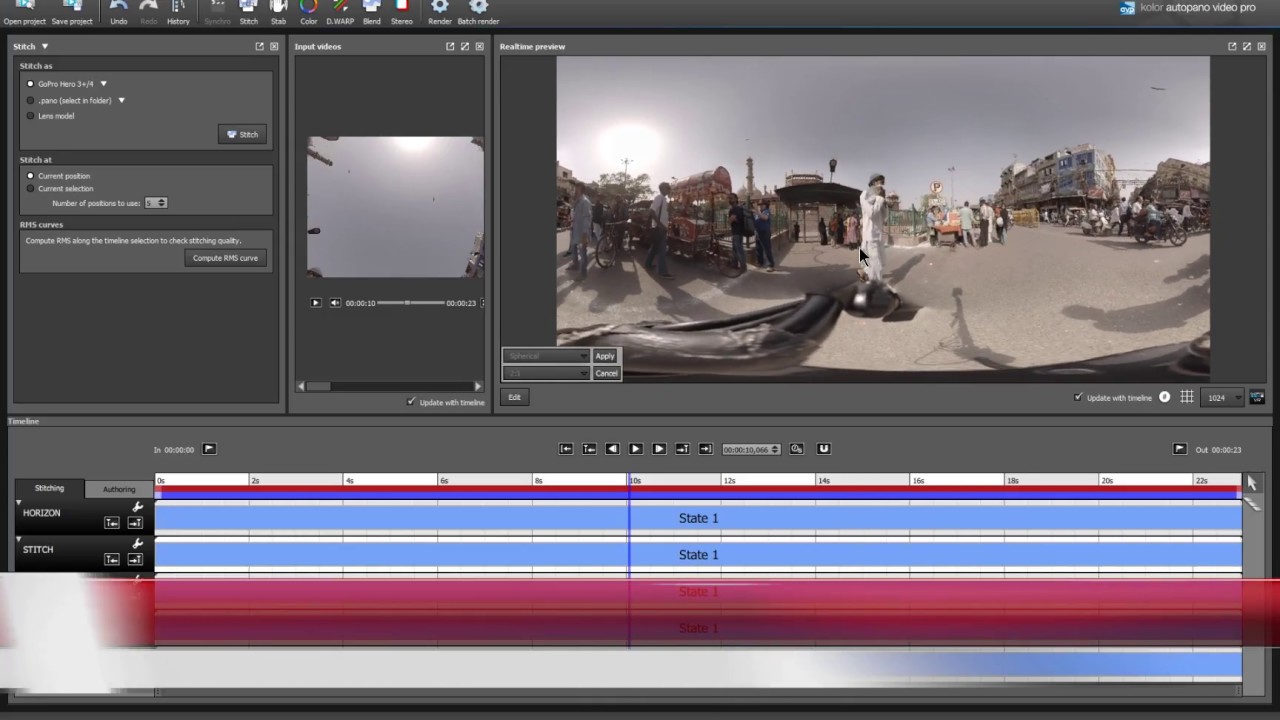
Task: Jump to previous keyframe
Action: coord(589,449)
